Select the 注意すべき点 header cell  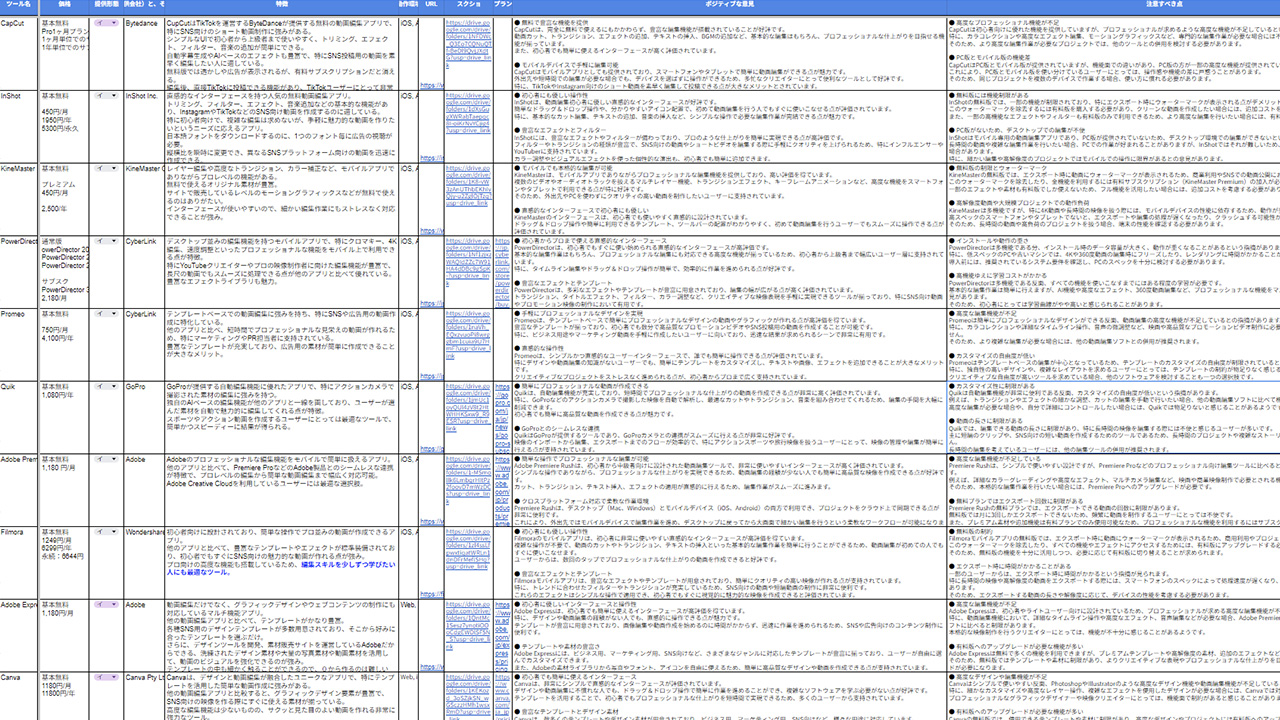(x=1113, y=6)
